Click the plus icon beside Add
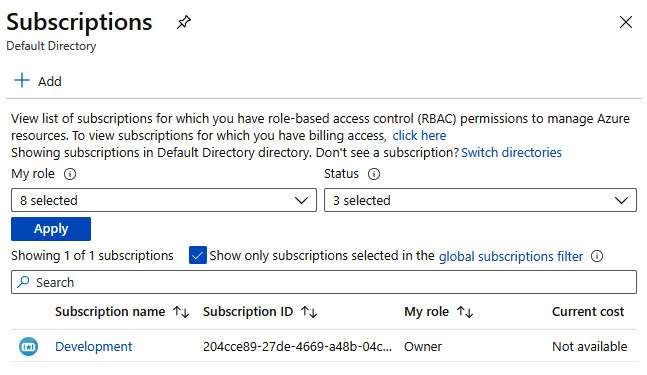Viewport: 647px width, 375px height. 22,80
